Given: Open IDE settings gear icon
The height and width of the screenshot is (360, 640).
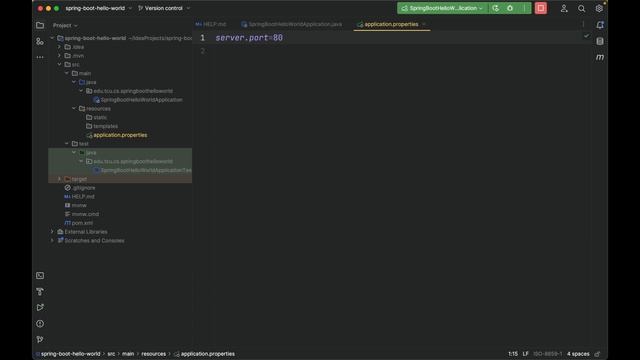Looking at the screenshot, I should point(599,8).
